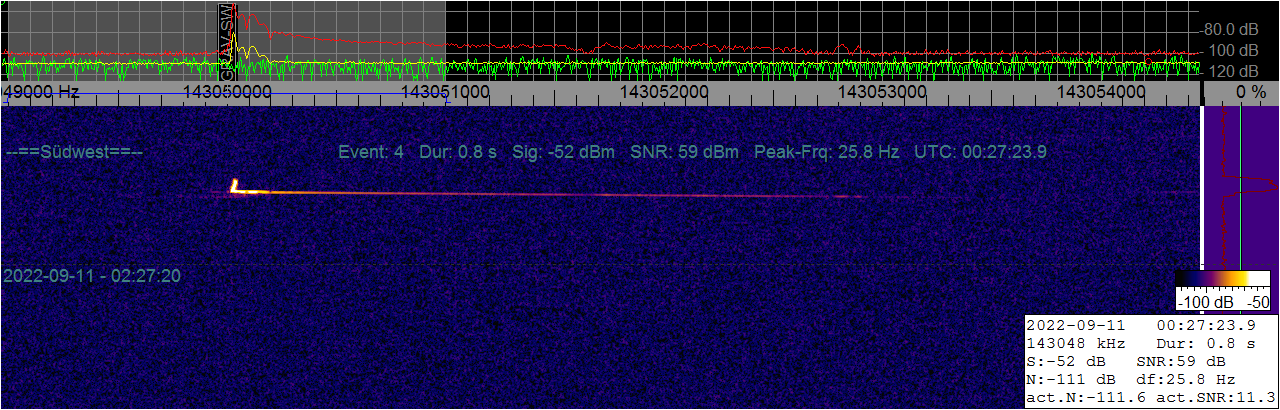Click the 143052000 frequency axis label
Image resolution: width=1280 pixels, height=410 pixels.
(x=664, y=91)
